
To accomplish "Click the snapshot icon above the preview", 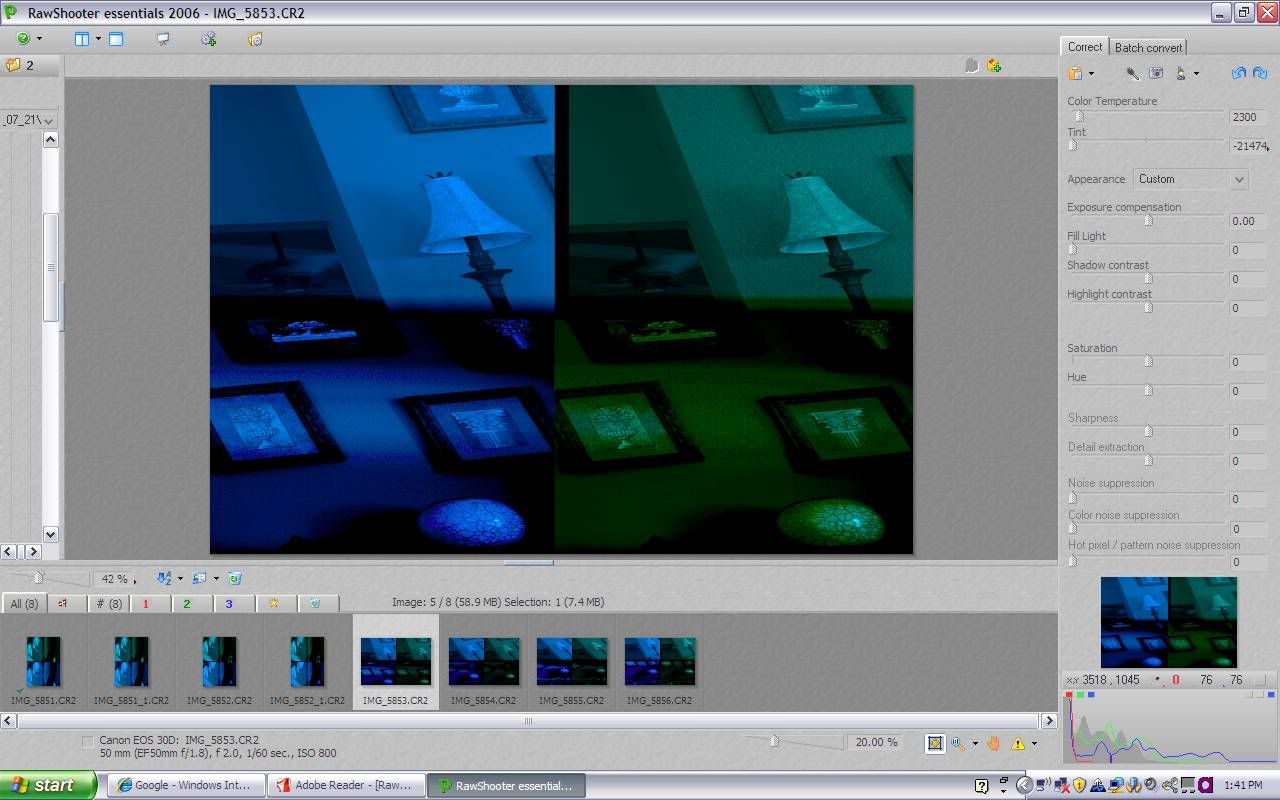I will tap(971, 65).
